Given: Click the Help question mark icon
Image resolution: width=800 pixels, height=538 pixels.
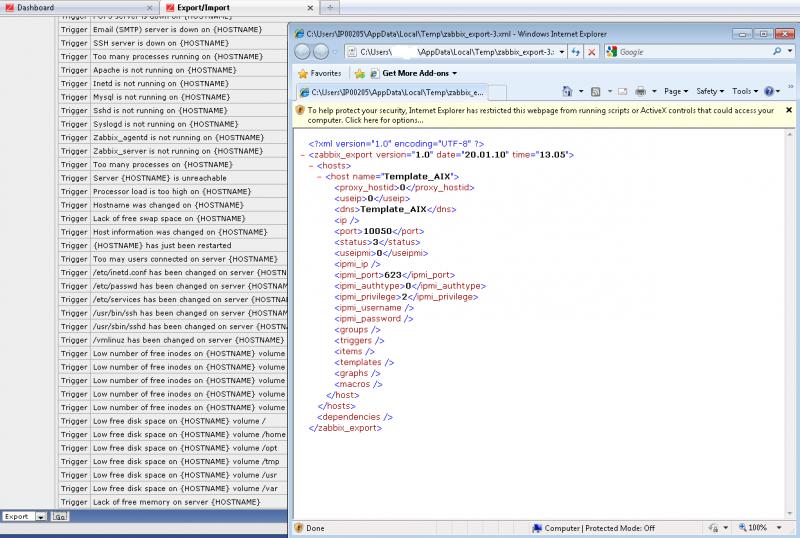Looking at the screenshot, I should pyautogui.click(x=769, y=91).
